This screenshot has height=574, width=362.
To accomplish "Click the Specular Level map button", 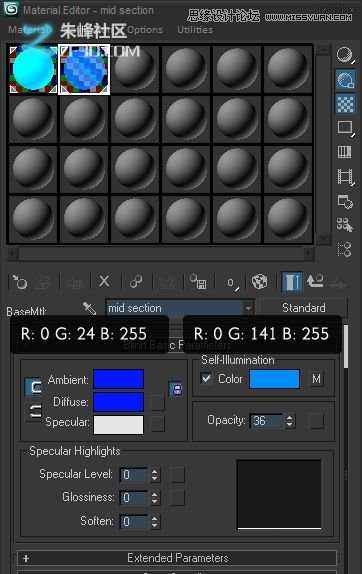I will click(177, 474).
